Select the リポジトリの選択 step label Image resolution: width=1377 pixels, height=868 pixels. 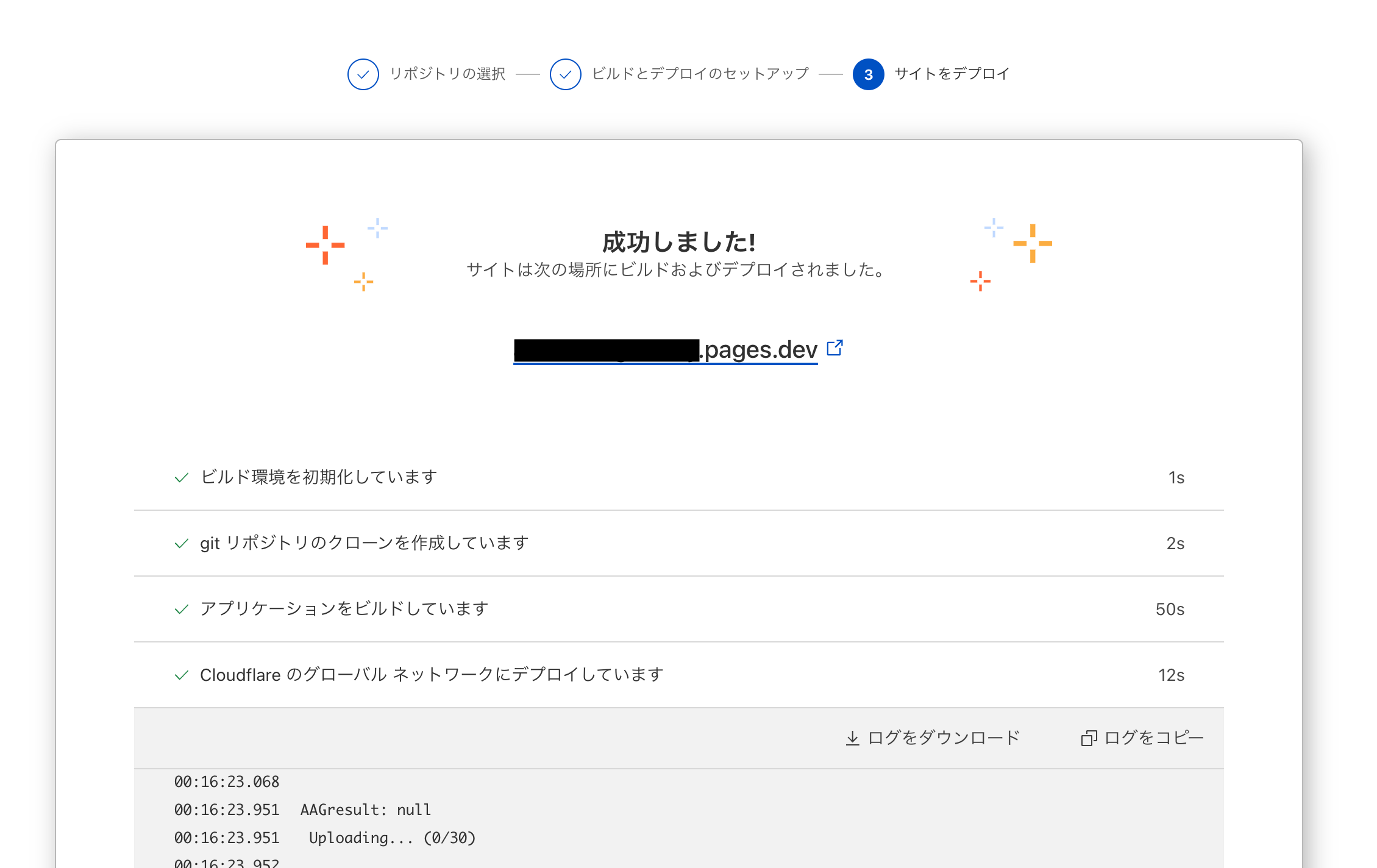[447, 74]
